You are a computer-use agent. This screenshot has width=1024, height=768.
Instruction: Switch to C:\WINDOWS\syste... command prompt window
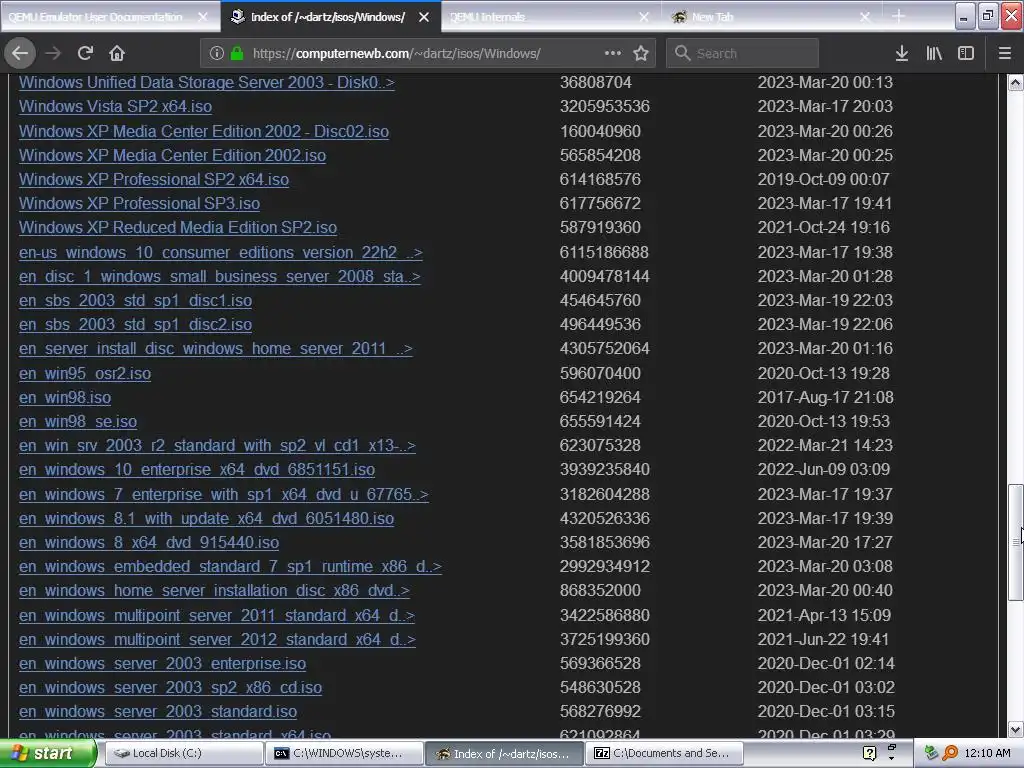point(345,754)
